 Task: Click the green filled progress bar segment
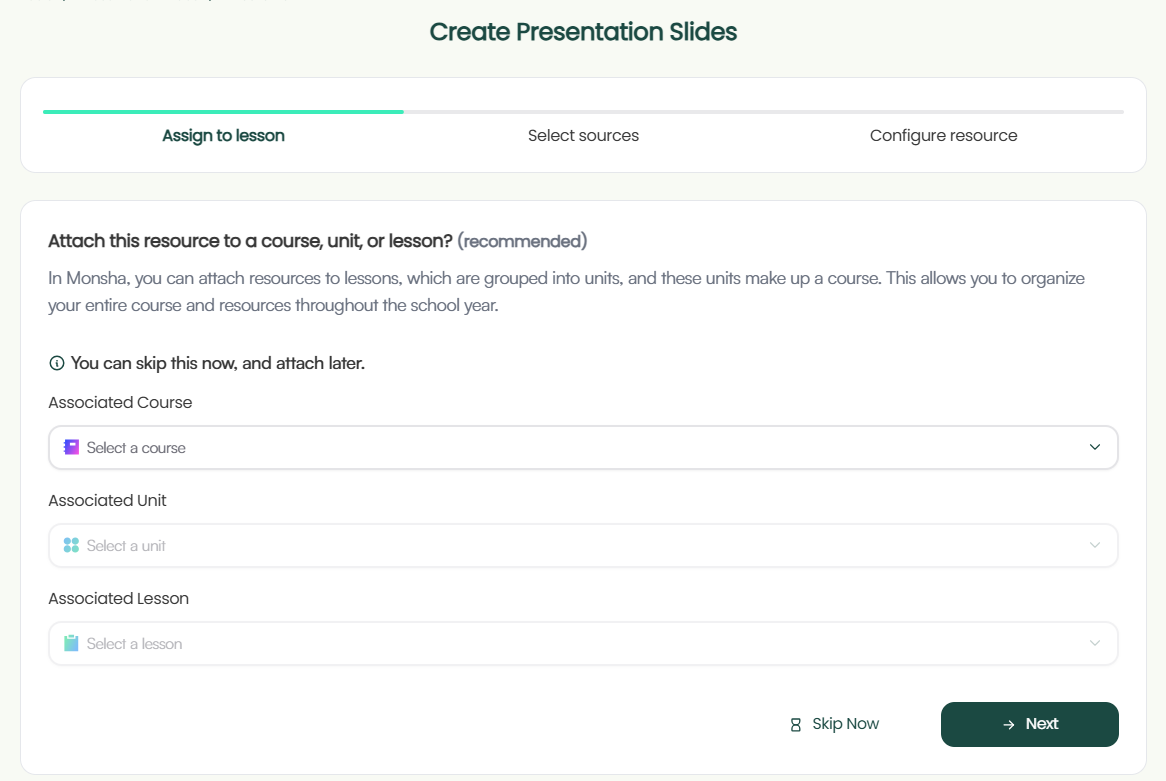point(223,112)
